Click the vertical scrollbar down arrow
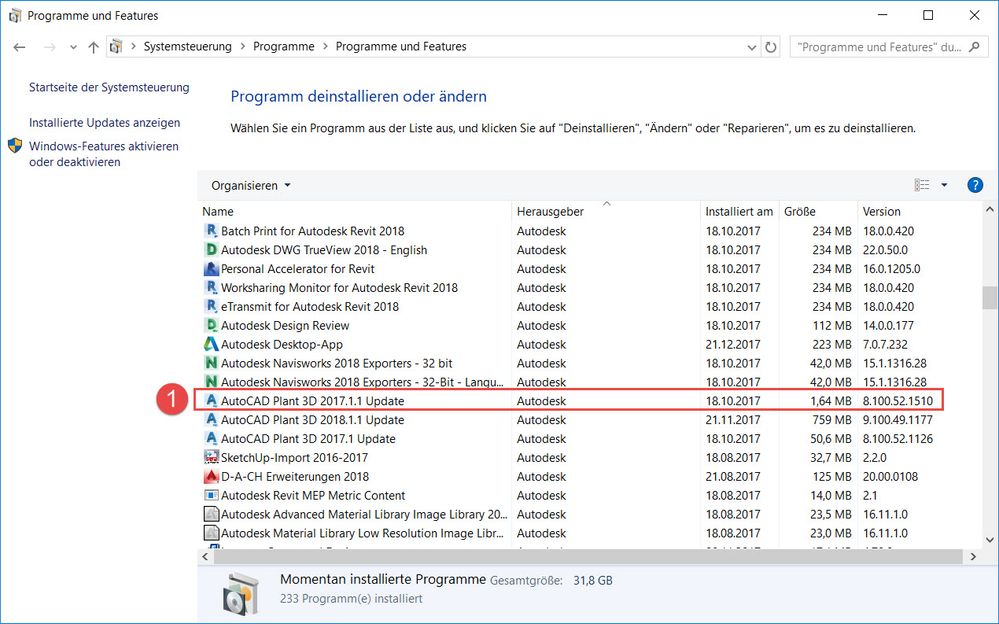999x624 pixels. pos(989,540)
